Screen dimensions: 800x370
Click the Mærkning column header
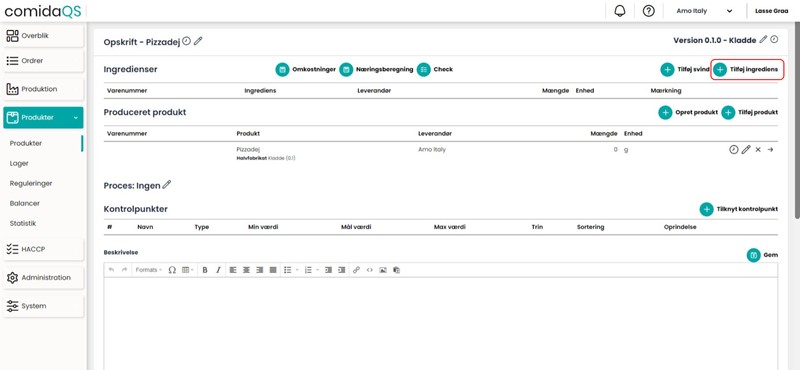point(666,91)
